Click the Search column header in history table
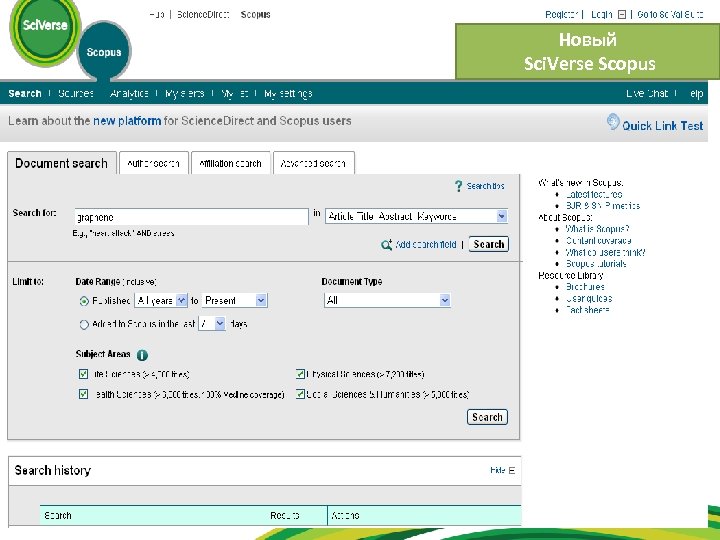Viewport: 720px width, 540px height. (58, 516)
